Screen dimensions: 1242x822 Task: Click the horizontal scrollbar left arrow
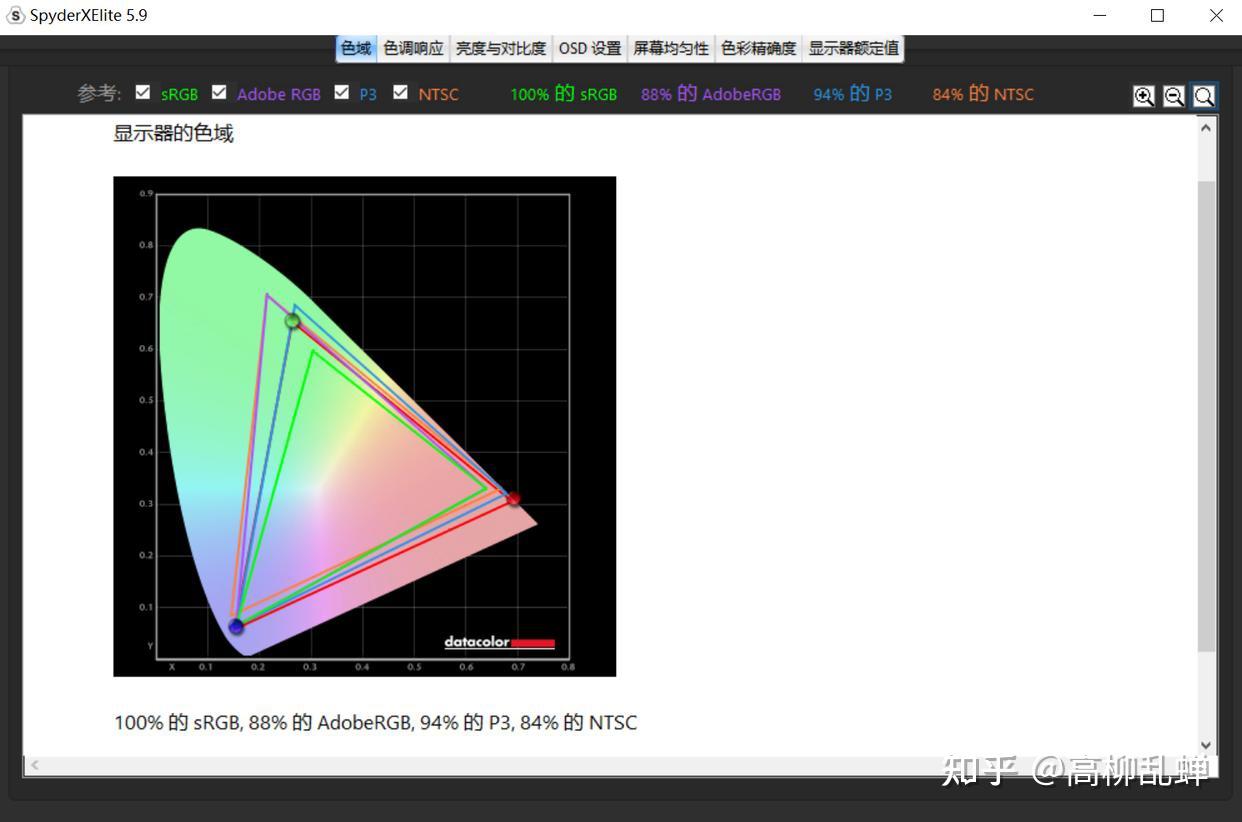pos(35,765)
